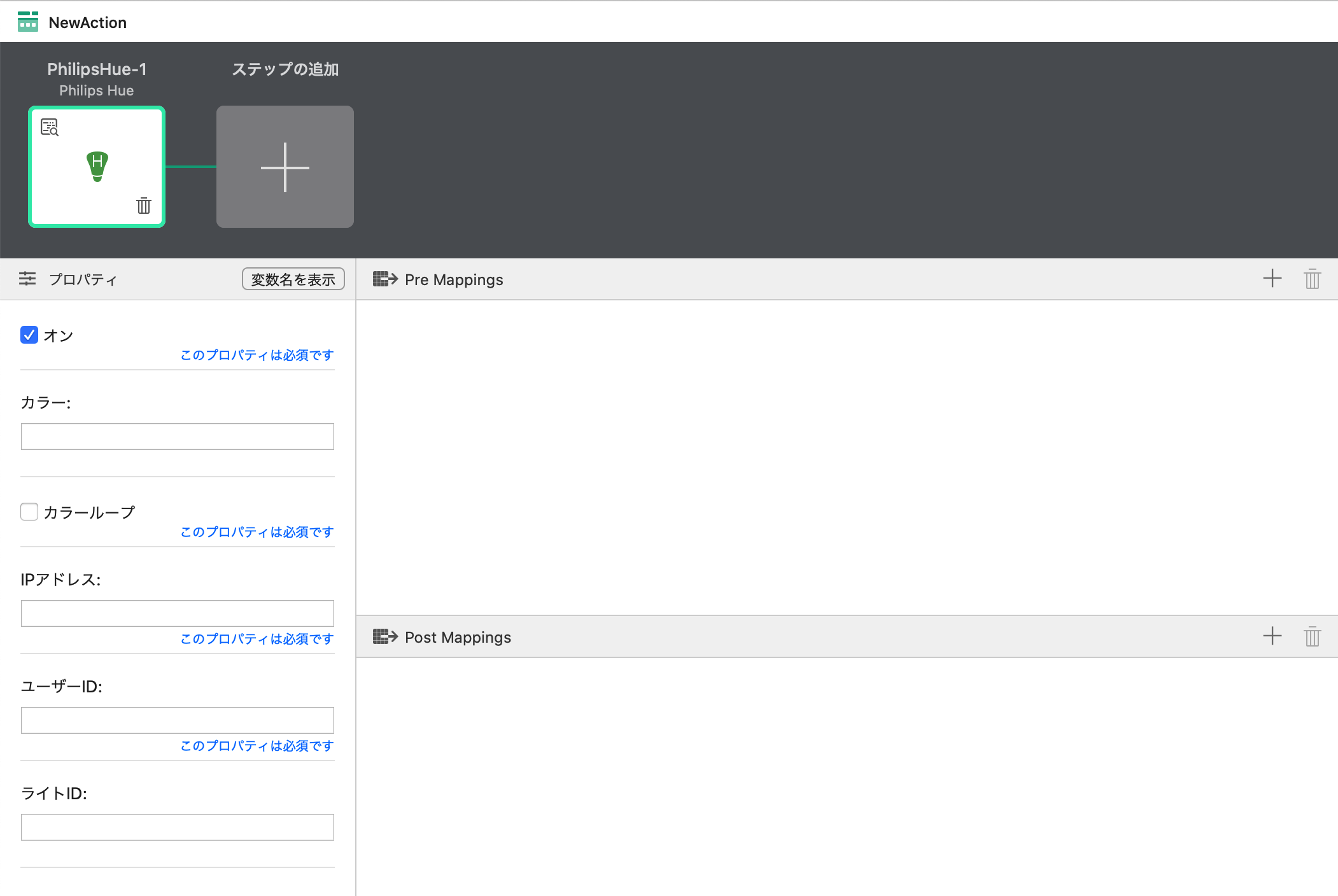1338x896 pixels.
Task: Add a new Post Mappings entry
Action: [1272, 636]
